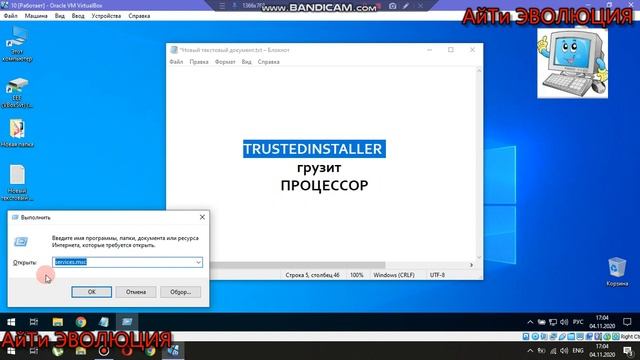Select the Run dialog taskbar button
Screen dimensions: 640x360
[x=127, y=322]
